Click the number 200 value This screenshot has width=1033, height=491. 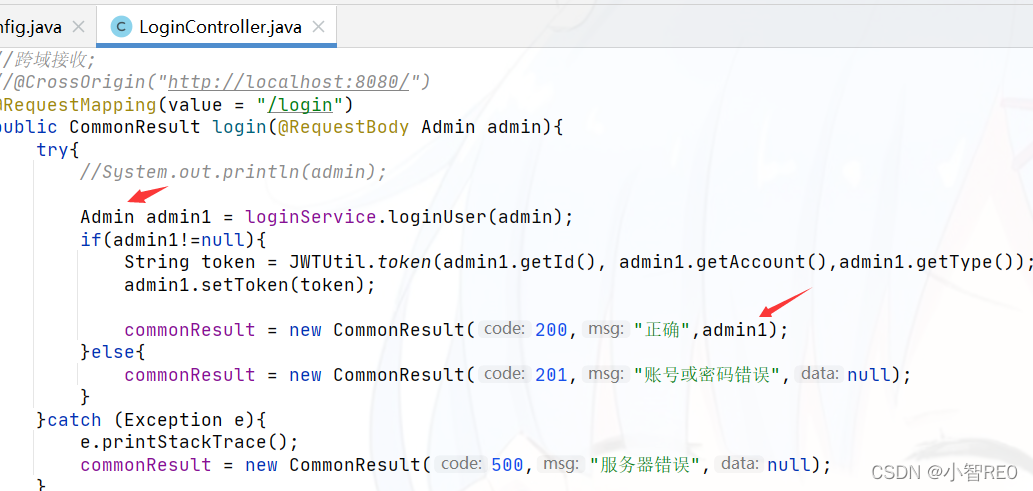pyautogui.click(x=551, y=330)
